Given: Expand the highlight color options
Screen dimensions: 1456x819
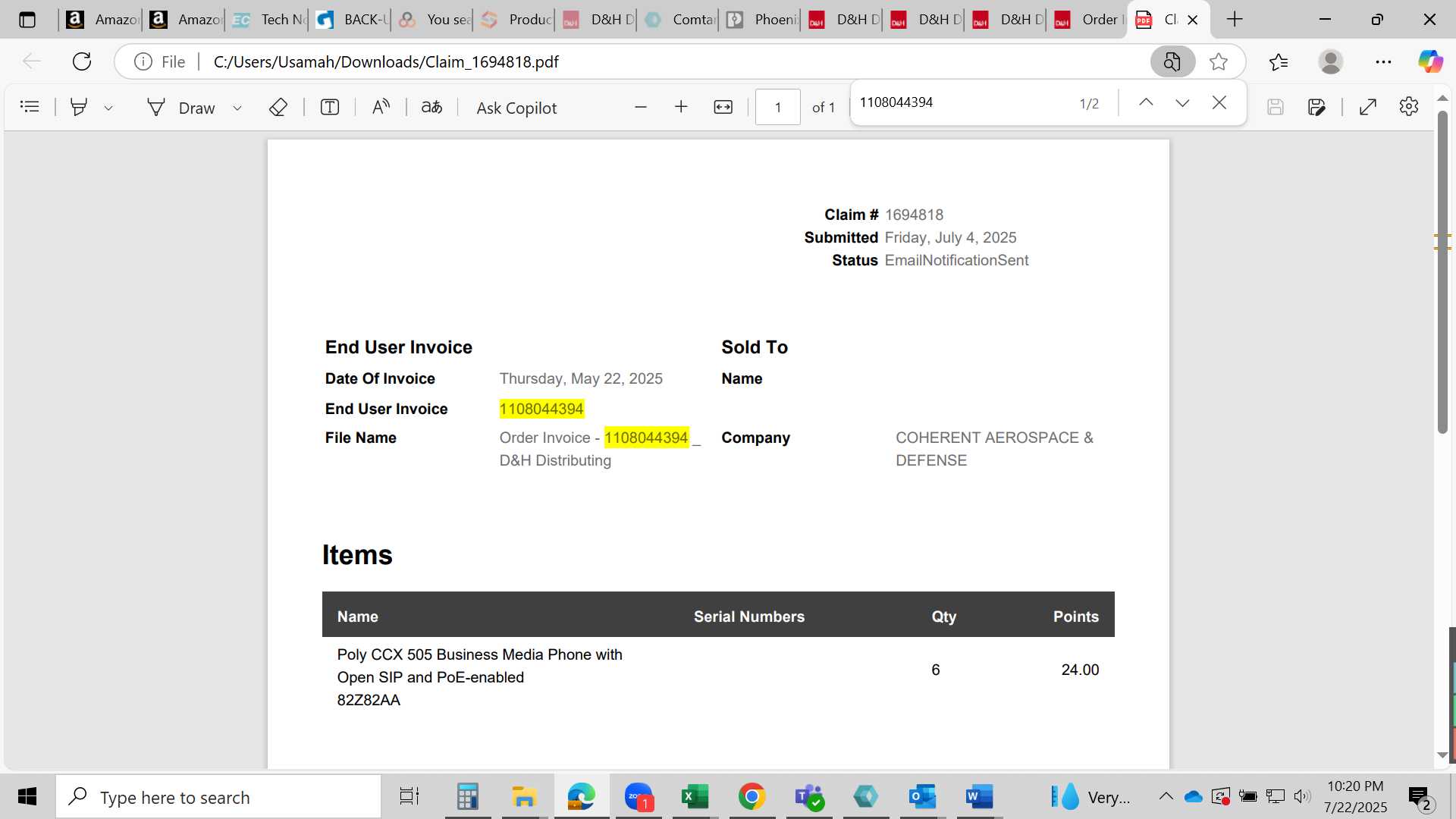Looking at the screenshot, I should 108,108.
